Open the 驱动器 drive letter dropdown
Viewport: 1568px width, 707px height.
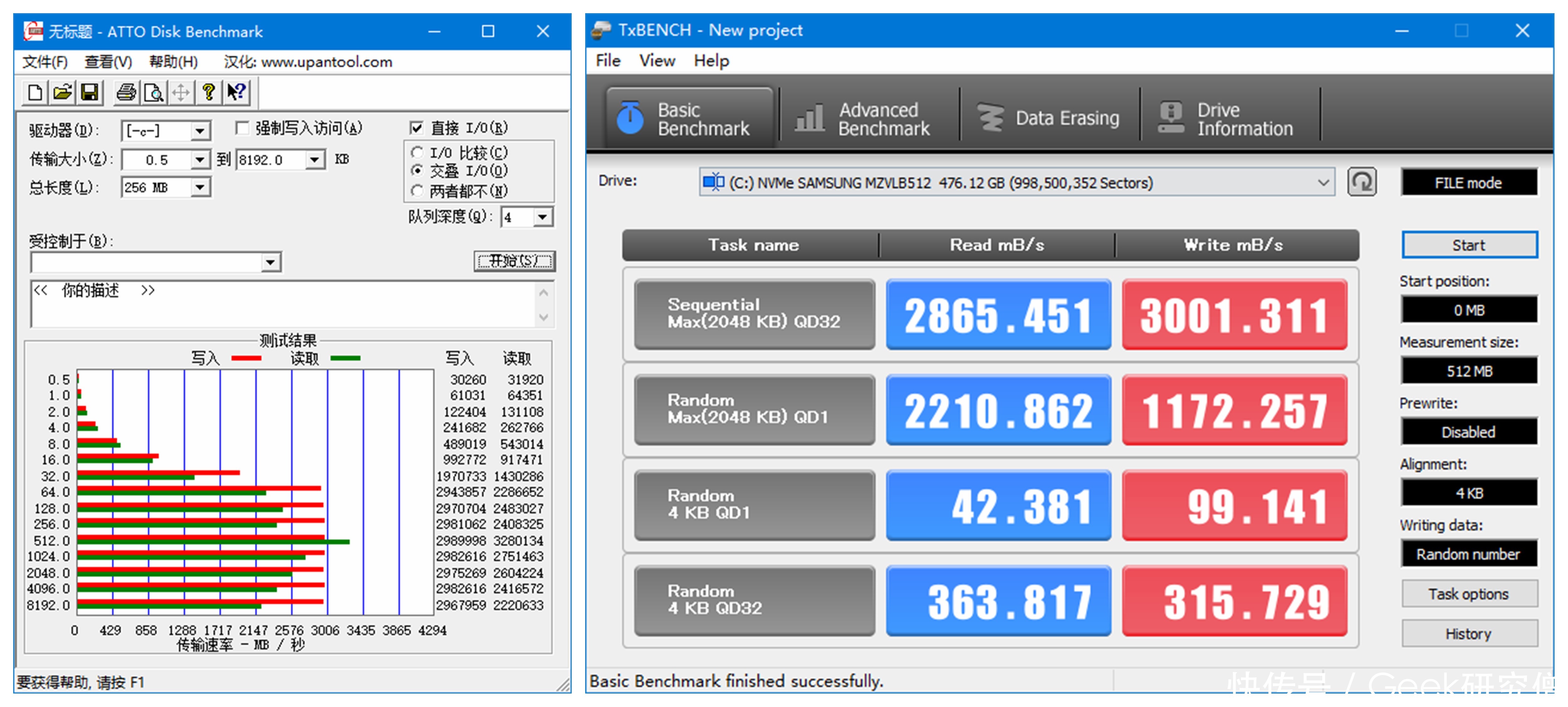click(199, 131)
